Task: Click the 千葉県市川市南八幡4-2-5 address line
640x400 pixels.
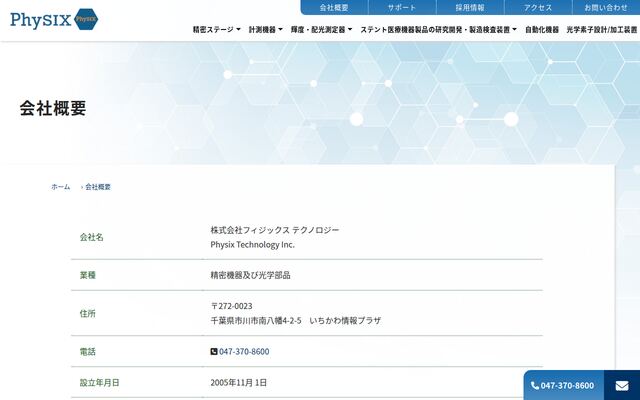Action: tap(296, 320)
